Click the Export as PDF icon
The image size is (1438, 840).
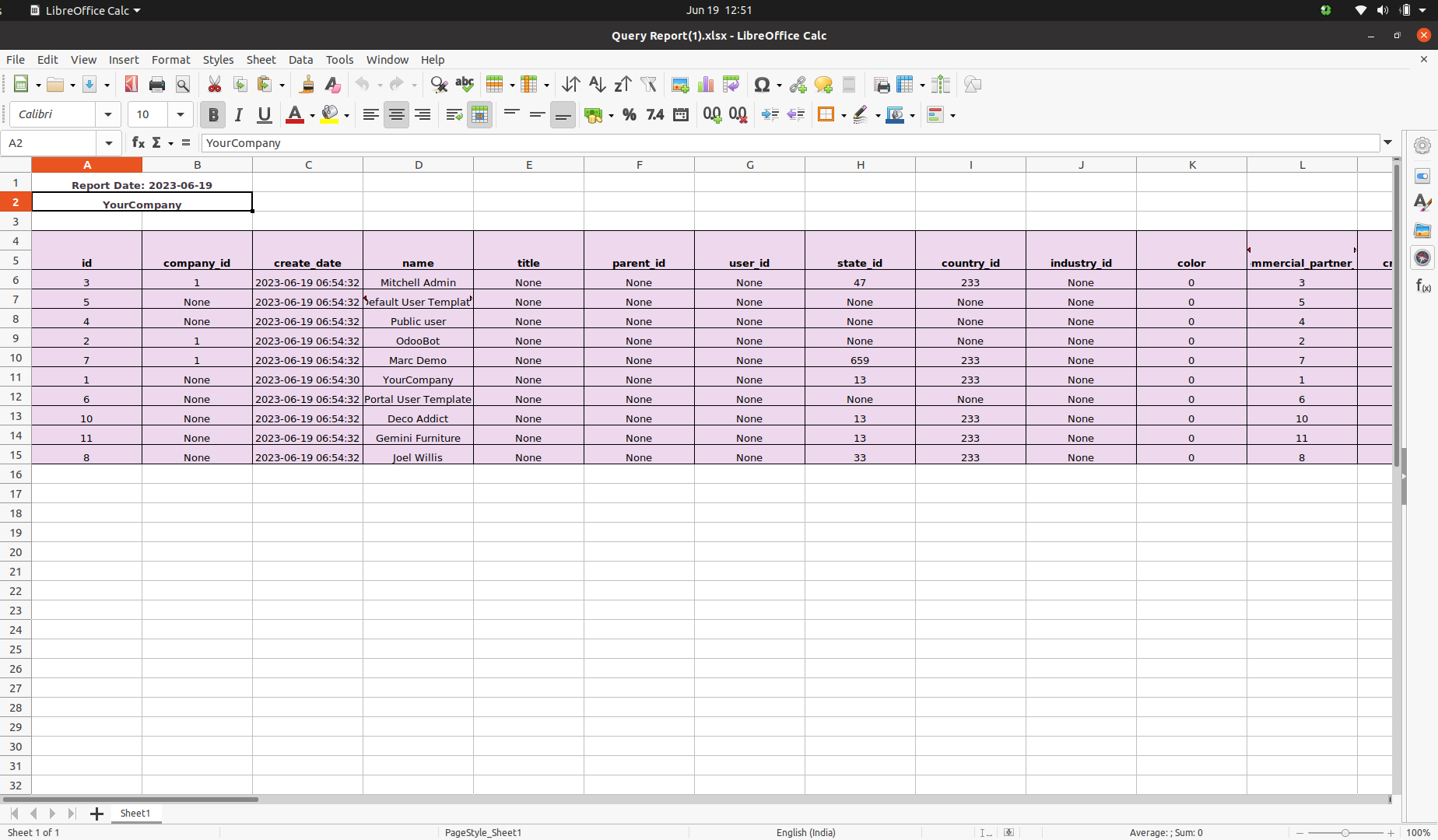(x=131, y=85)
